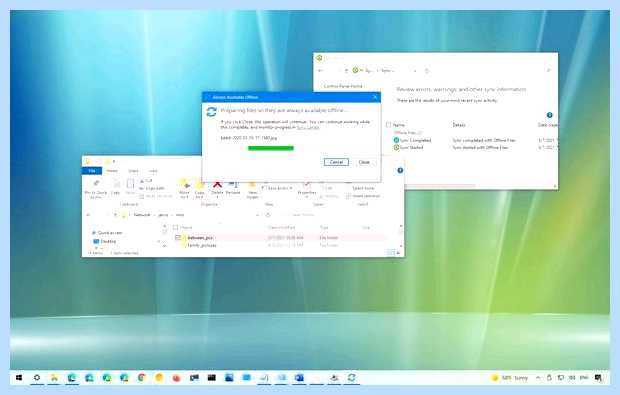Switch to the Share ribbon tab
Viewport: 620px width, 395px height.
(133, 171)
